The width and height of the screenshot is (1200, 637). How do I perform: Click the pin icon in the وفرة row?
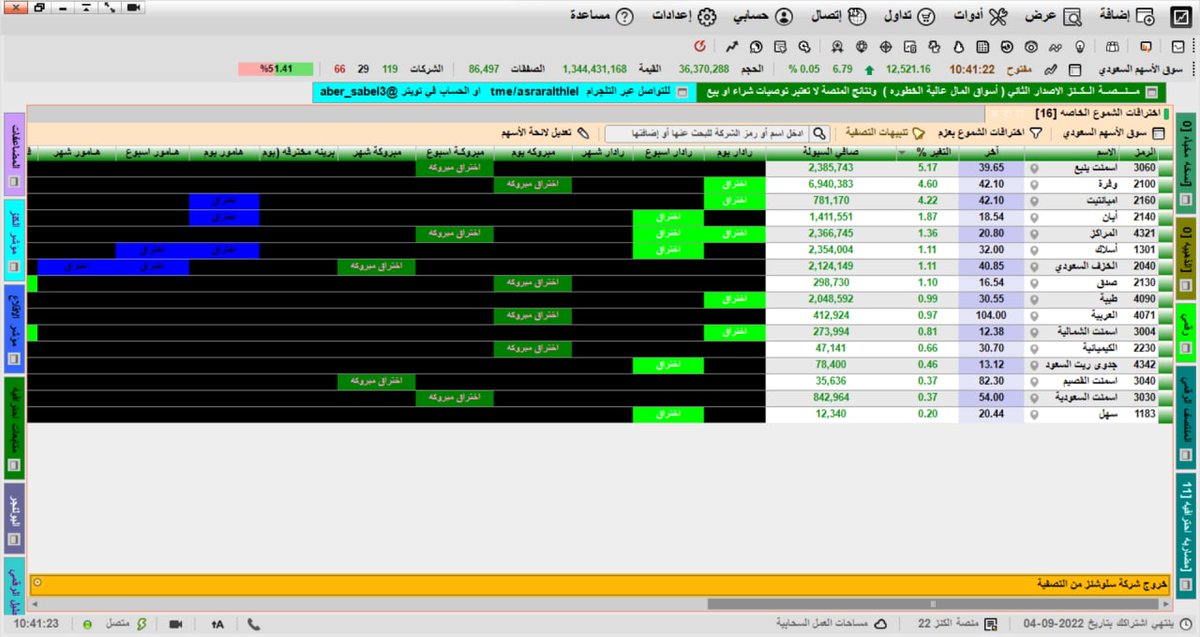coord(1035,184)
